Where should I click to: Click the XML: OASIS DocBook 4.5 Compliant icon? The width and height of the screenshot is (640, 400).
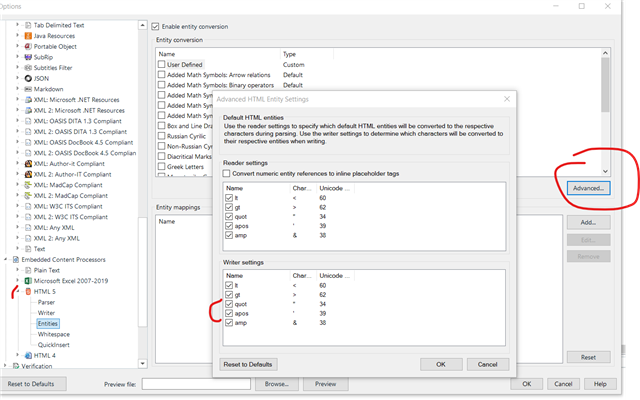point(28,142)
